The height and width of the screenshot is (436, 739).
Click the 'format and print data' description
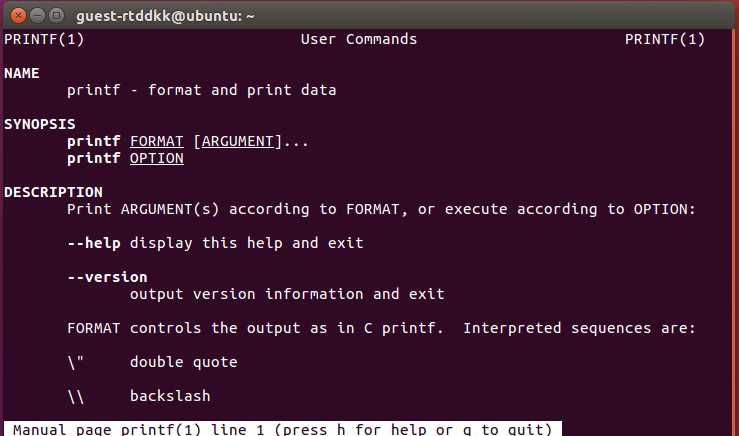click(x=242, y=90)
